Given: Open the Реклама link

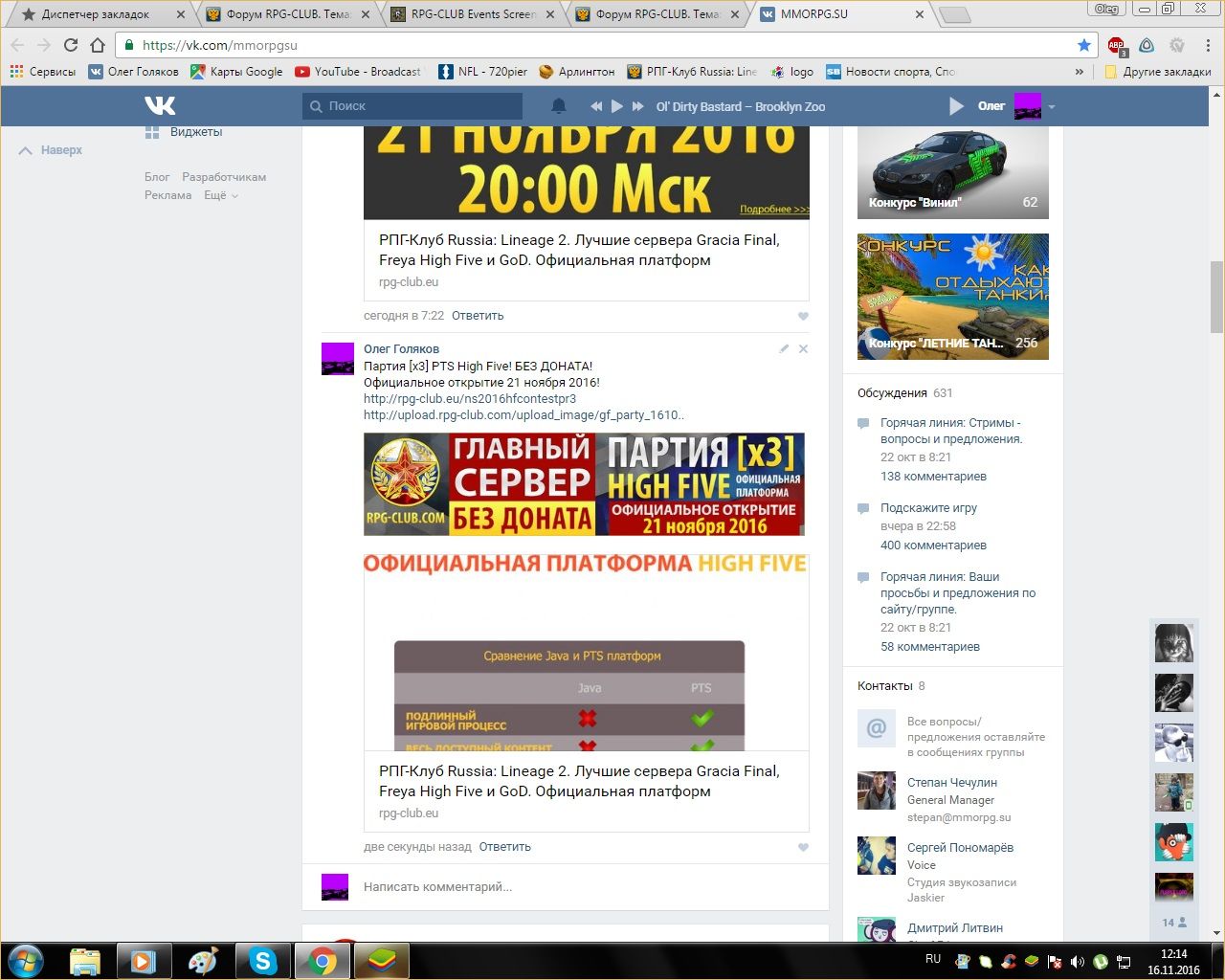Looking at the screenshot, I should [x=168, y=195].
